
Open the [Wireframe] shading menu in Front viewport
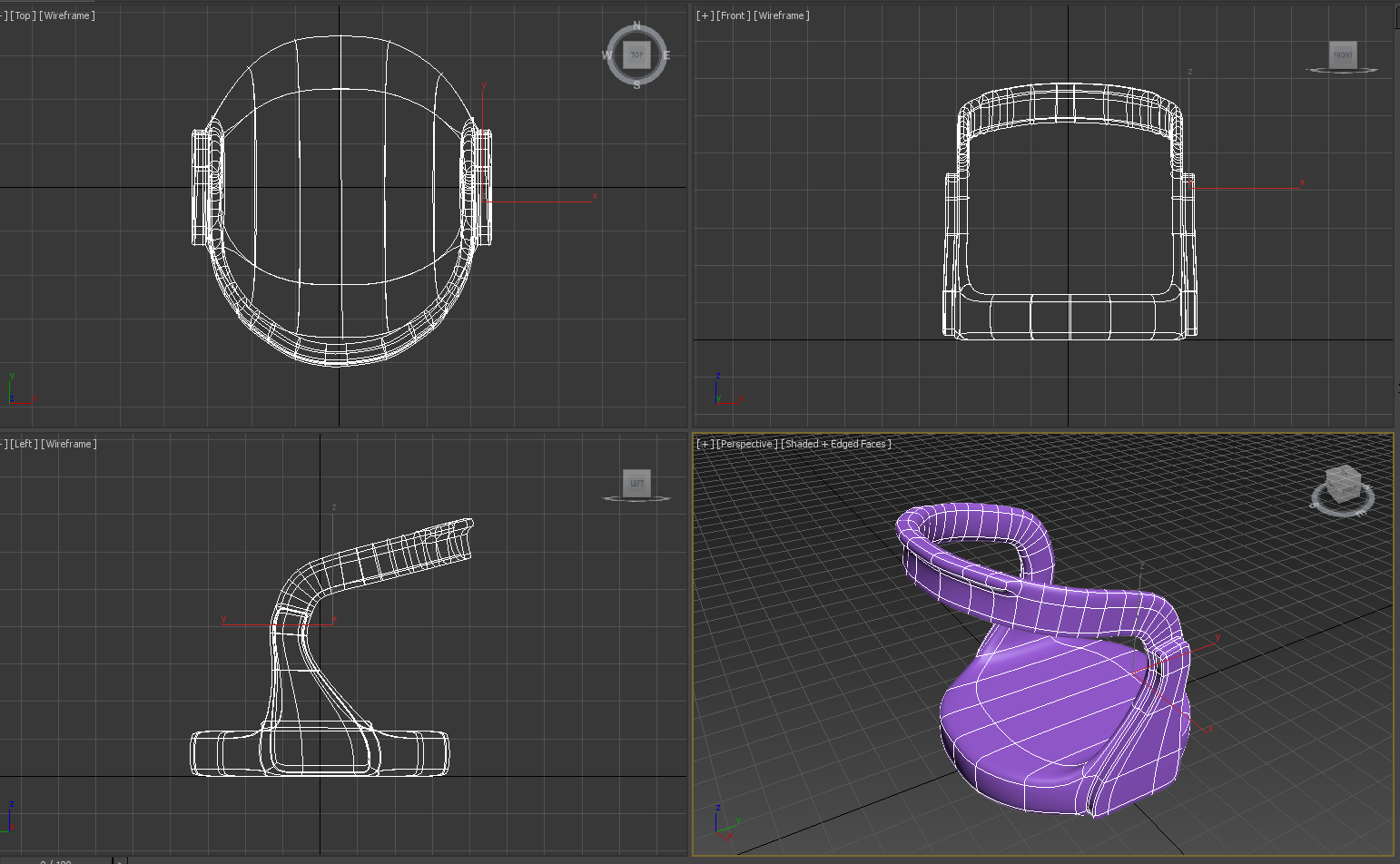click(781, 15)
